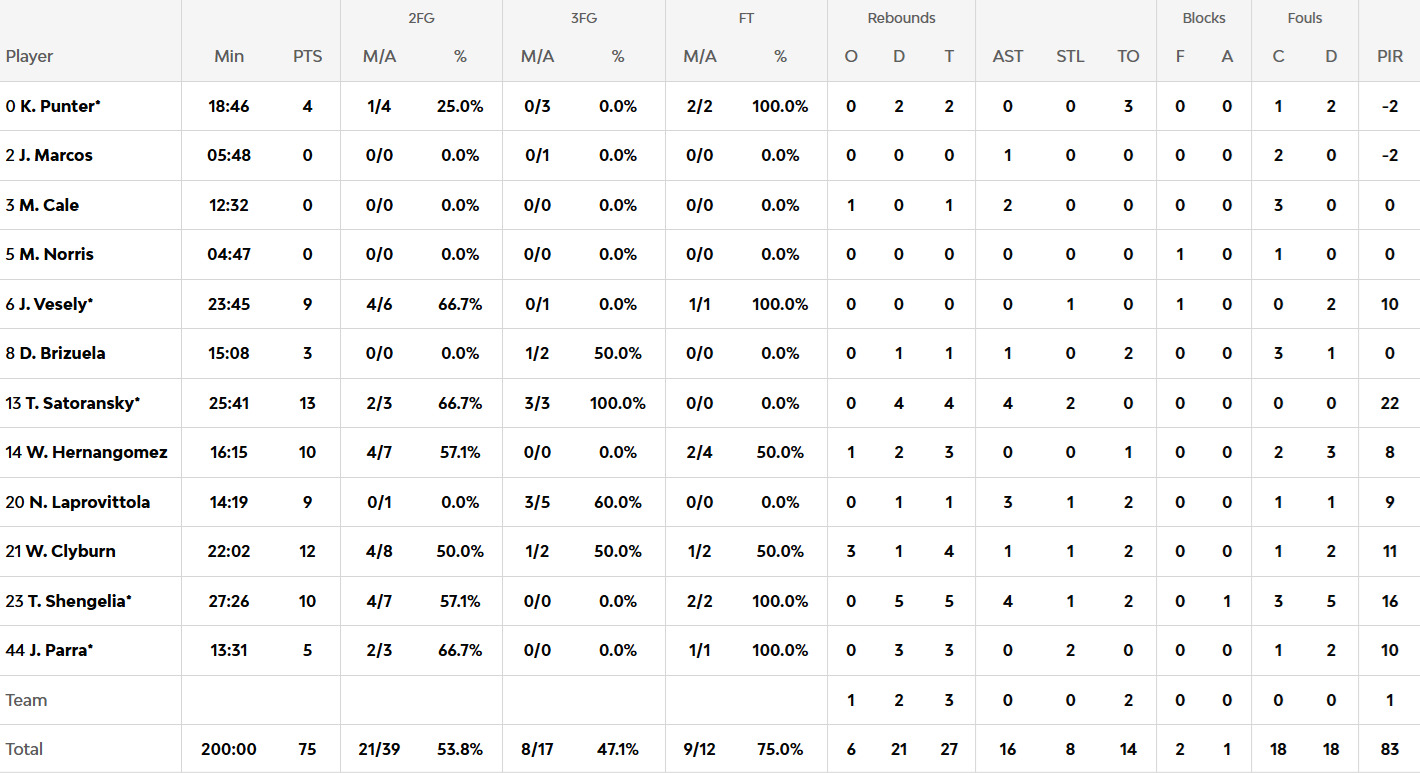Click the STL column header
The image size is (1420, 773).
pyautogui.click(x=1070, y=56)
